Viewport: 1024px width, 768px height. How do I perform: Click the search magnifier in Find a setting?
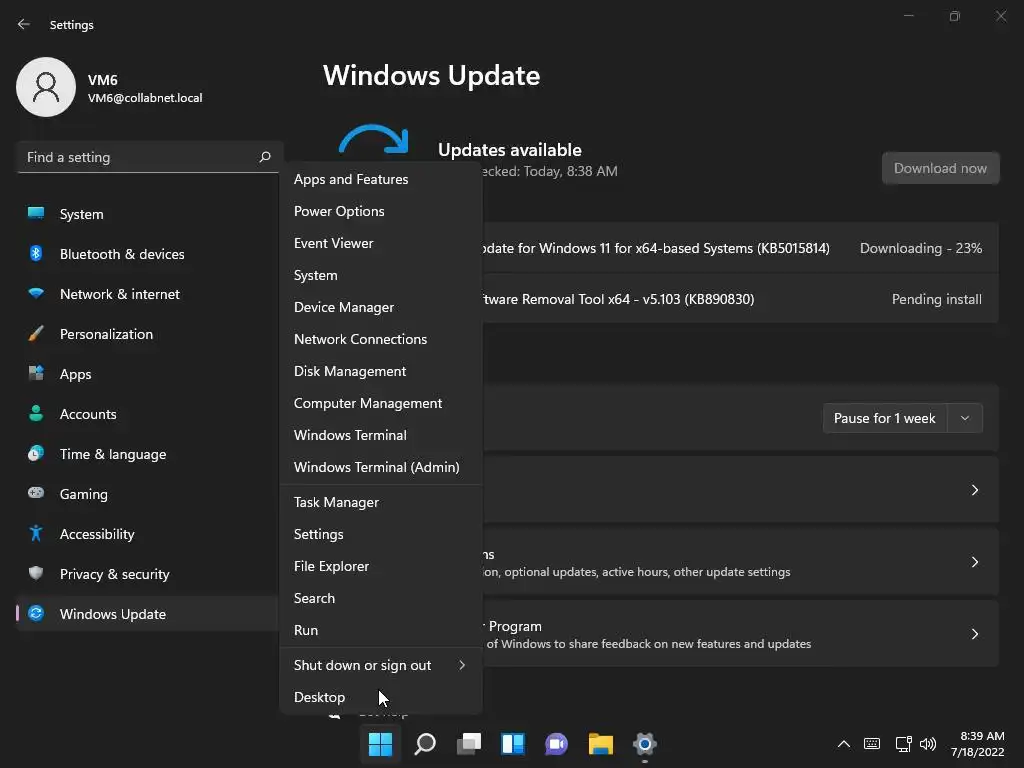point(265,157)
